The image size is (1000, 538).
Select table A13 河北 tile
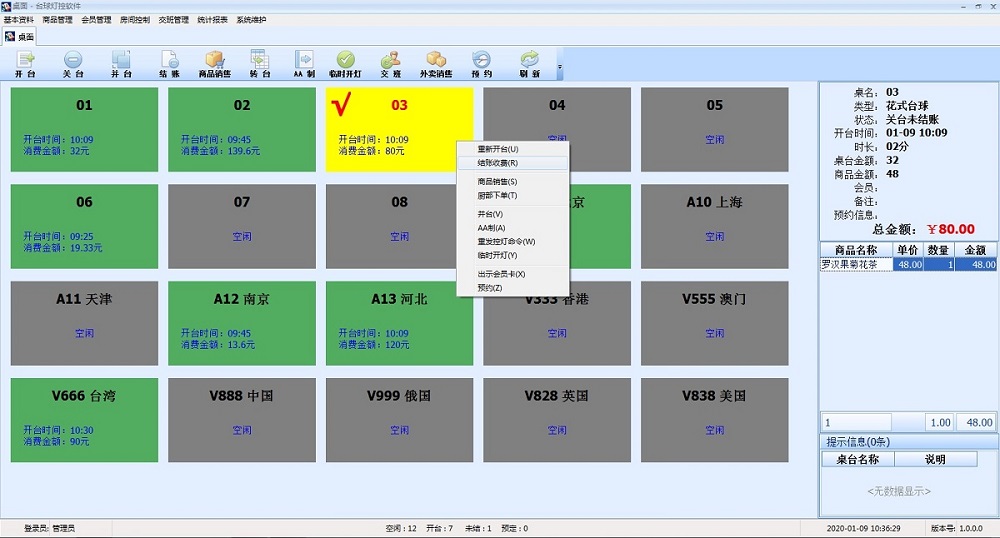point(399,323)
